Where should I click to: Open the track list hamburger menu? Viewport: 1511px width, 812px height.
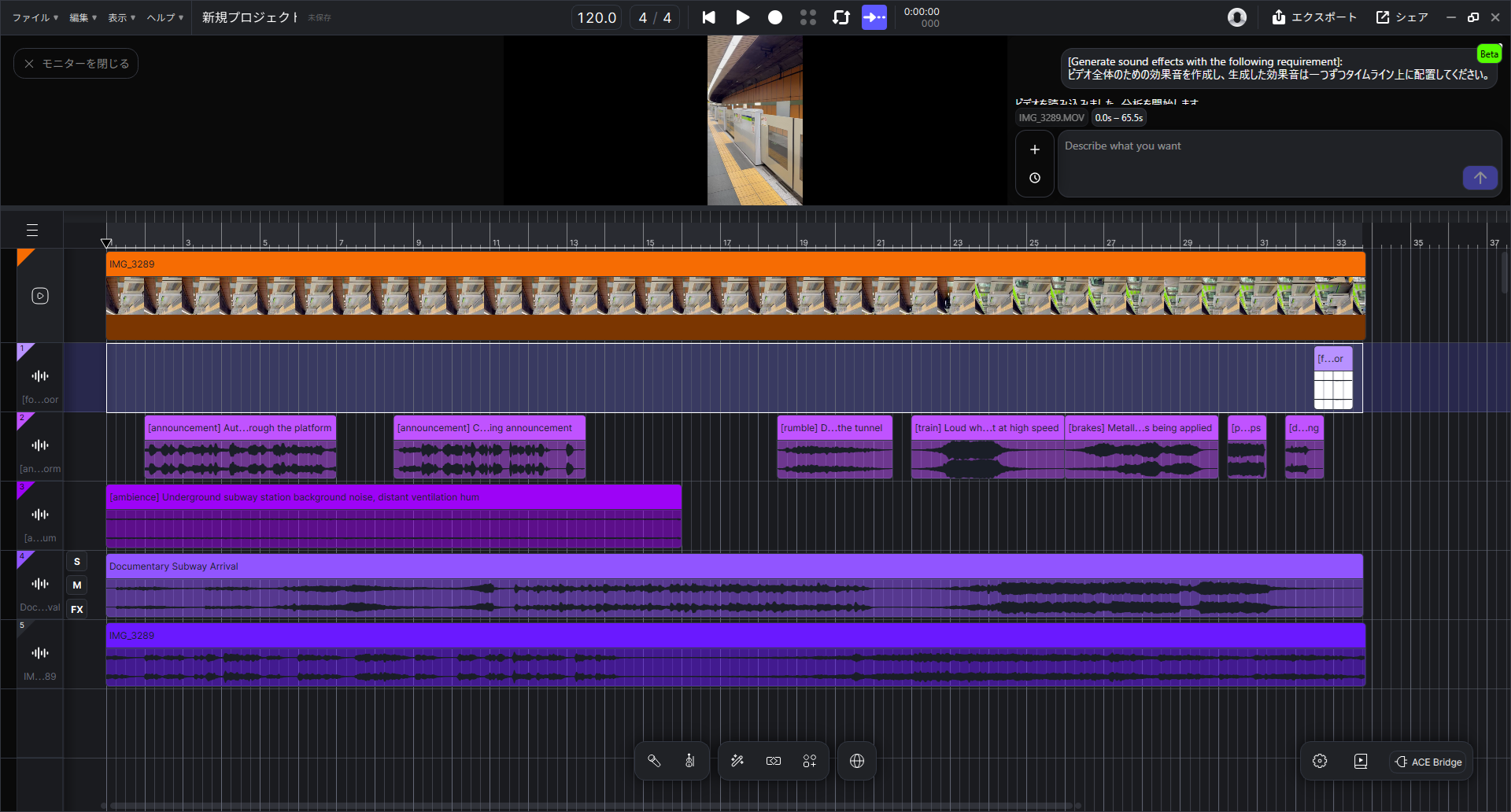pyautogui.click(x=32, y=231)
